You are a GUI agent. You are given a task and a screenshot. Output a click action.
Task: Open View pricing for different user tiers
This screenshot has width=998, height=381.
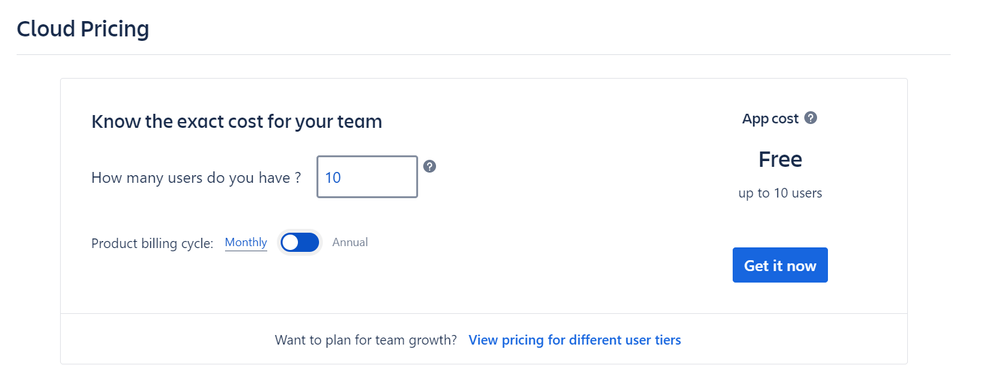(575, 340)
